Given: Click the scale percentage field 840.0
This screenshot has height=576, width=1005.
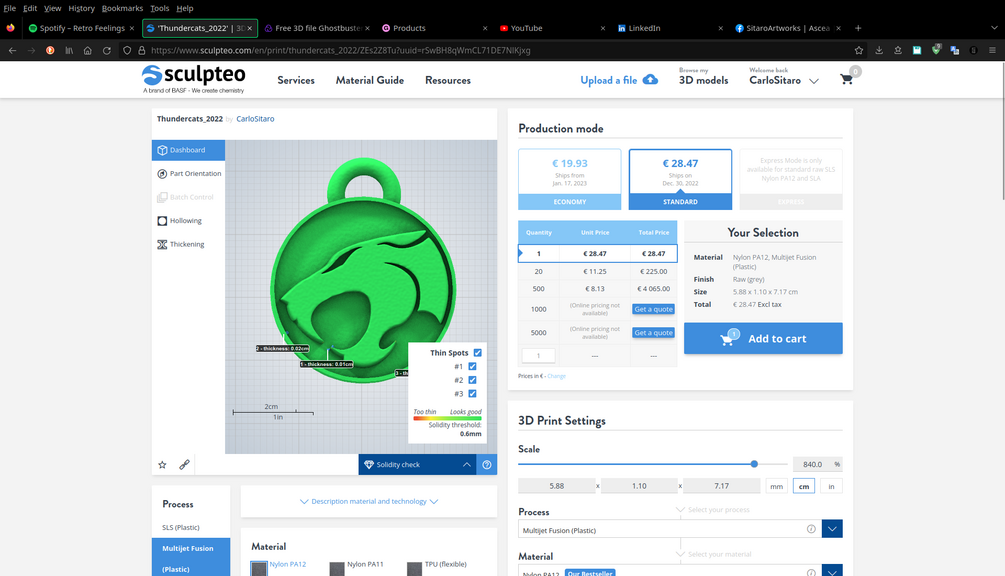Looking at the screenshot, I should (x=812, y=464).
